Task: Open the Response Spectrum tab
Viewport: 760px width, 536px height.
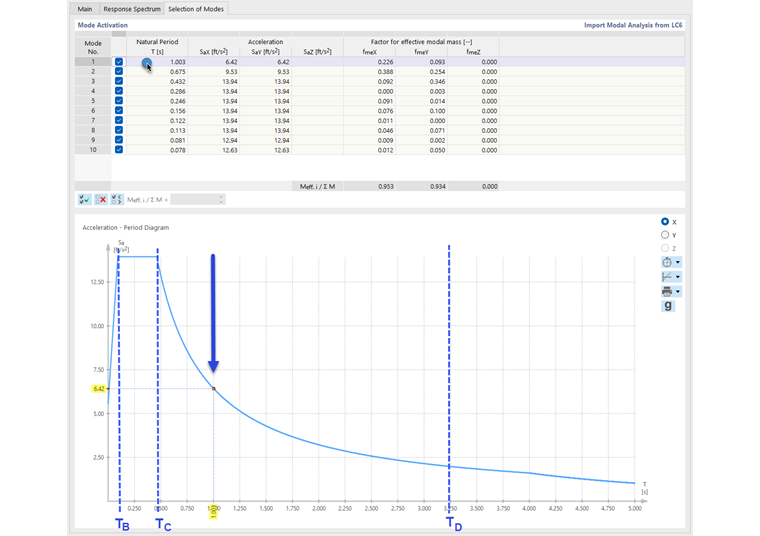Action: tap(130, 9)
